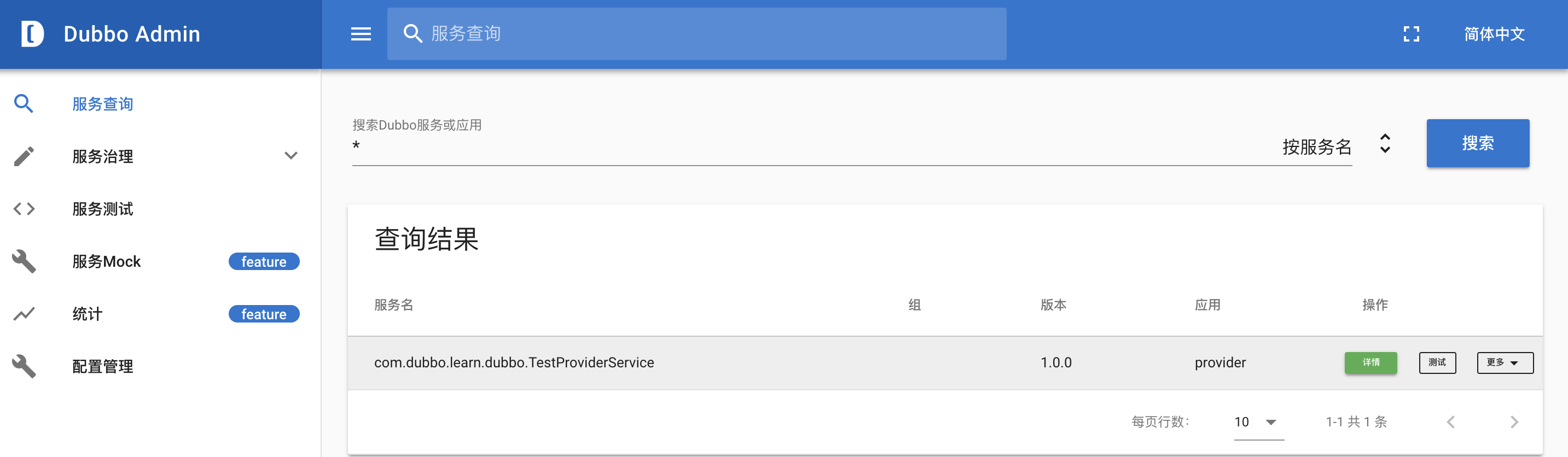
Task: Click the Dubbo Admin logo icon
Action: click(x=32, y=33)
